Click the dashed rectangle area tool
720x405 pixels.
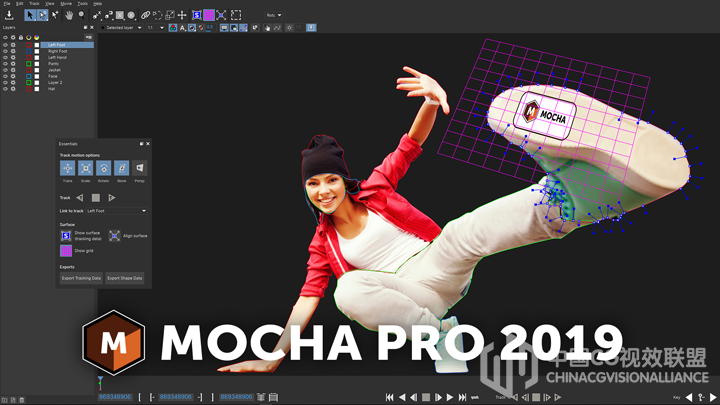(x=236, y=15)
